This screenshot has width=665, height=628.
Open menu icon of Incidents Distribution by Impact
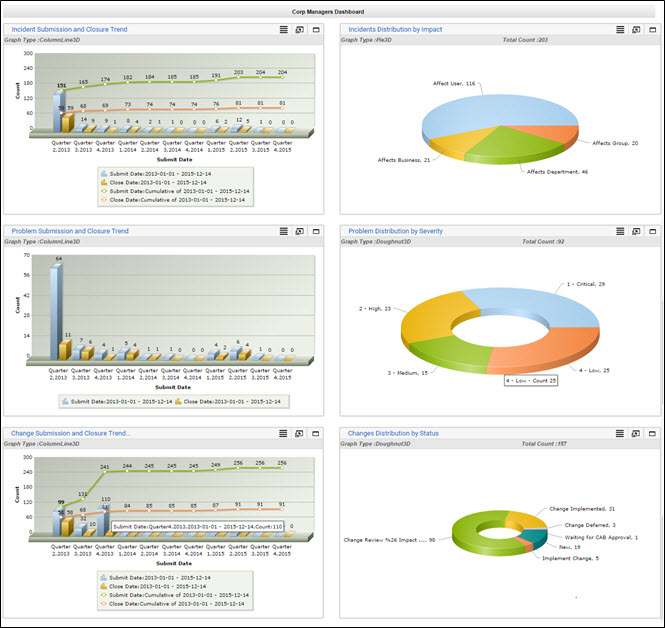[x=620, y=30]
